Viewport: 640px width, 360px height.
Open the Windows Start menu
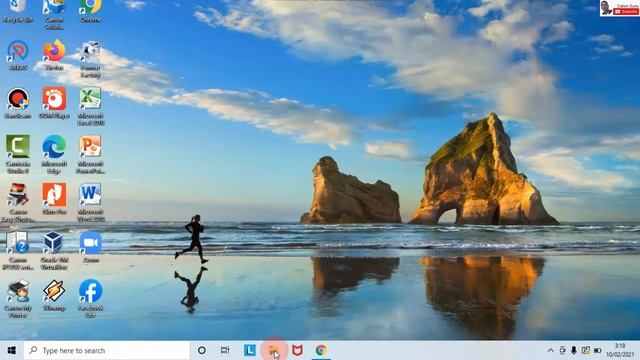[12, 350]
